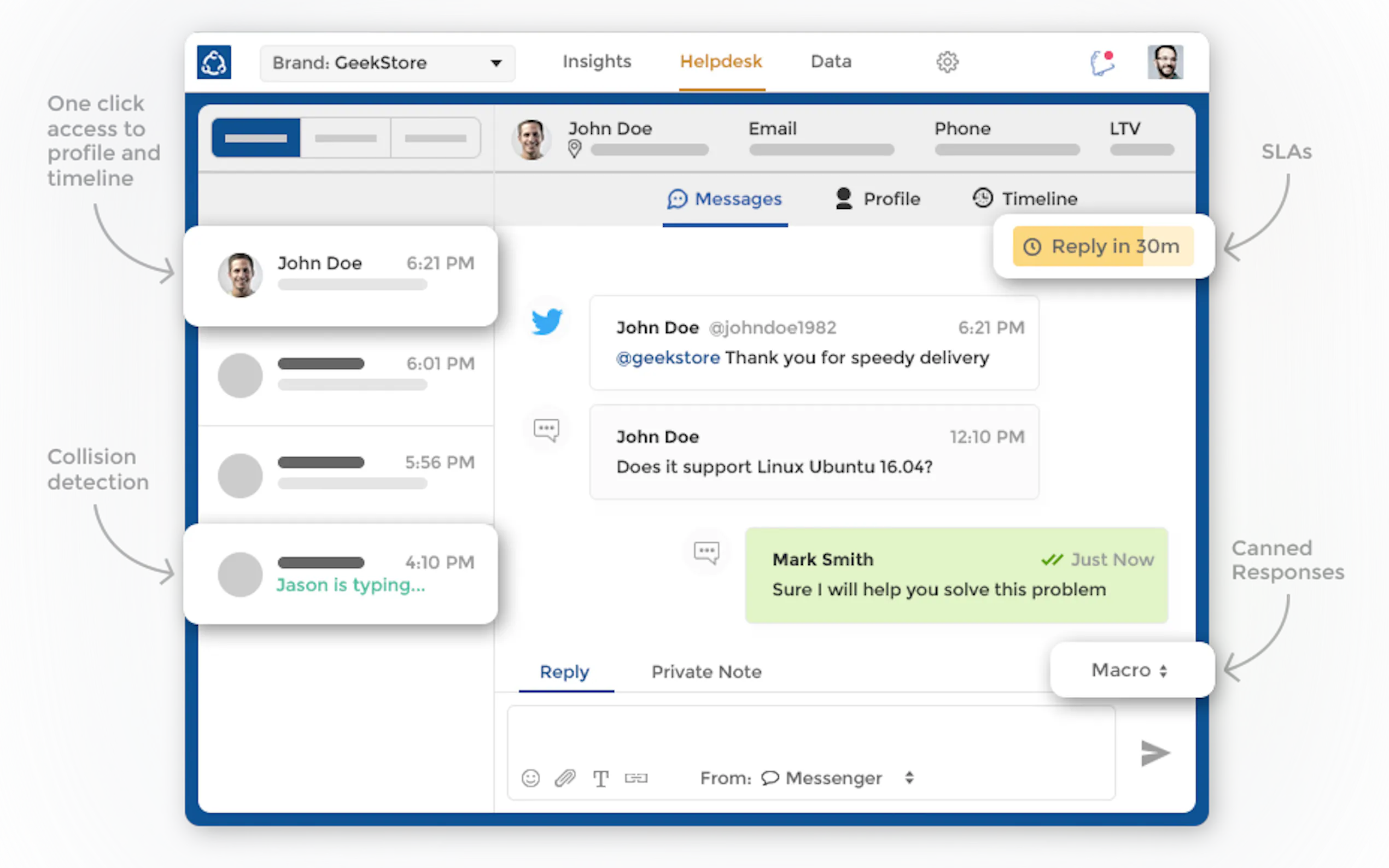Click the settings gear icon
1389x868 pixels.
947,61
